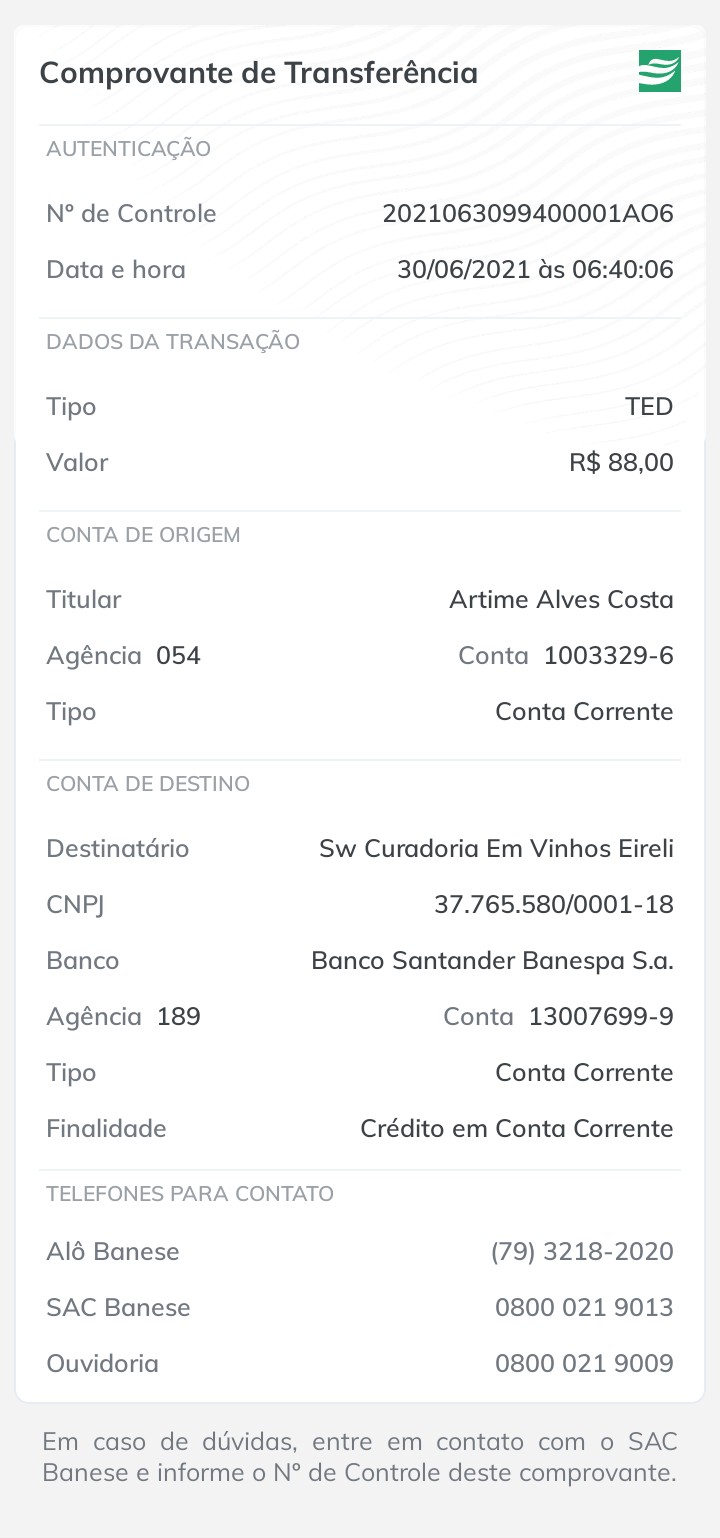
Task: Tap the SAC Banese footer help note
Action: pyautogui.click(x=360, y=1457)
